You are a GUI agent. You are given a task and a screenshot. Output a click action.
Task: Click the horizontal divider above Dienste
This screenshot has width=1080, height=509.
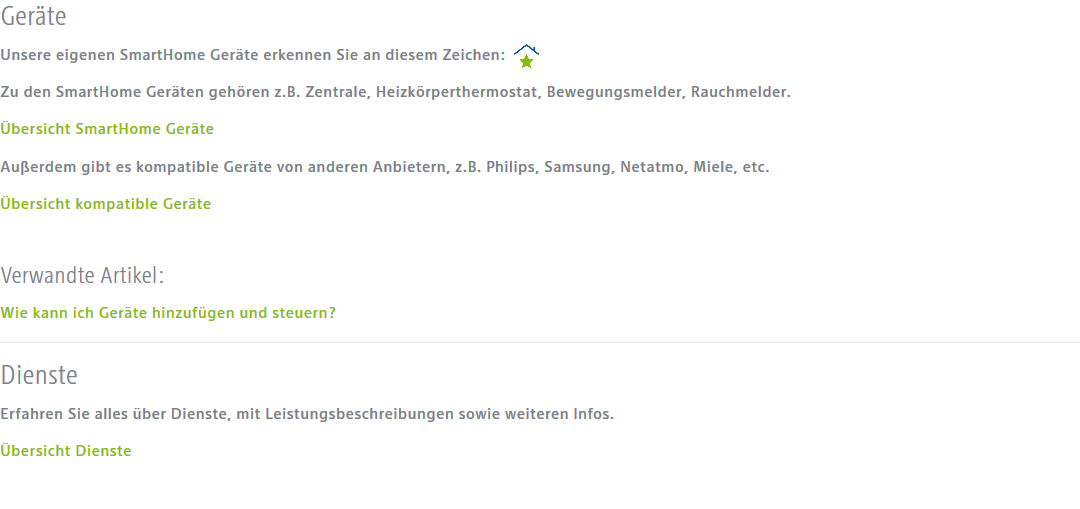tap(540, 342)
